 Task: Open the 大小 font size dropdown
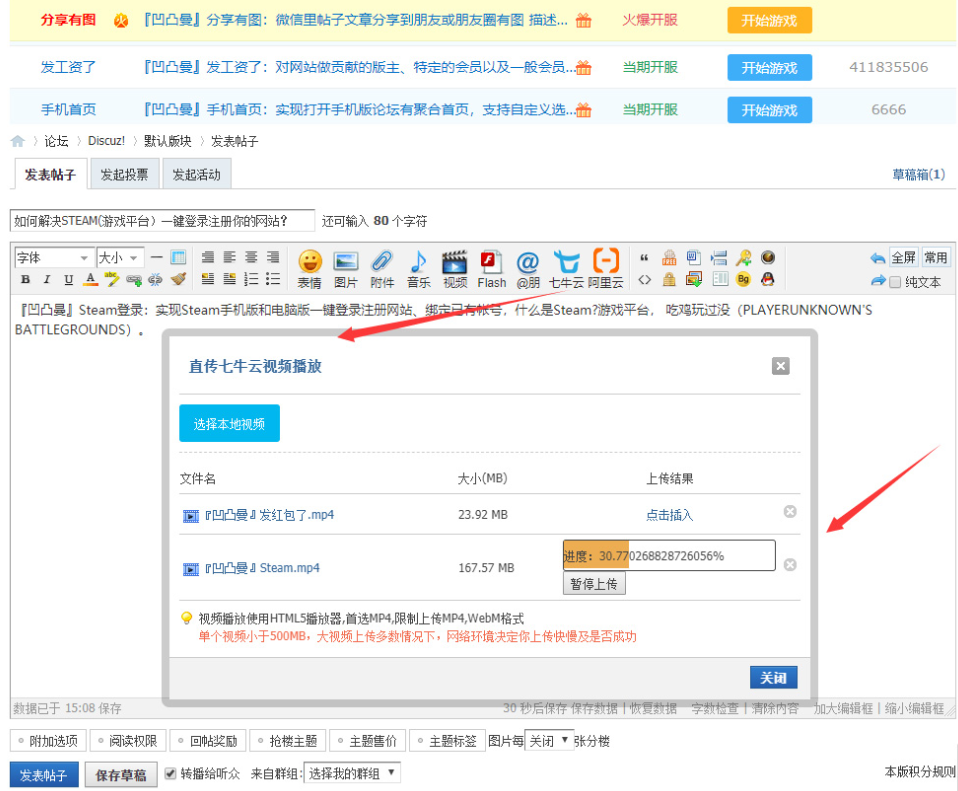(x=120, y=258)
